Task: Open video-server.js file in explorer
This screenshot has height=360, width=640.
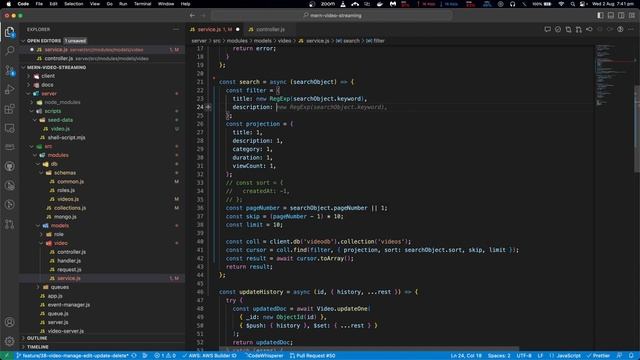Action: (x=65, y=331)
